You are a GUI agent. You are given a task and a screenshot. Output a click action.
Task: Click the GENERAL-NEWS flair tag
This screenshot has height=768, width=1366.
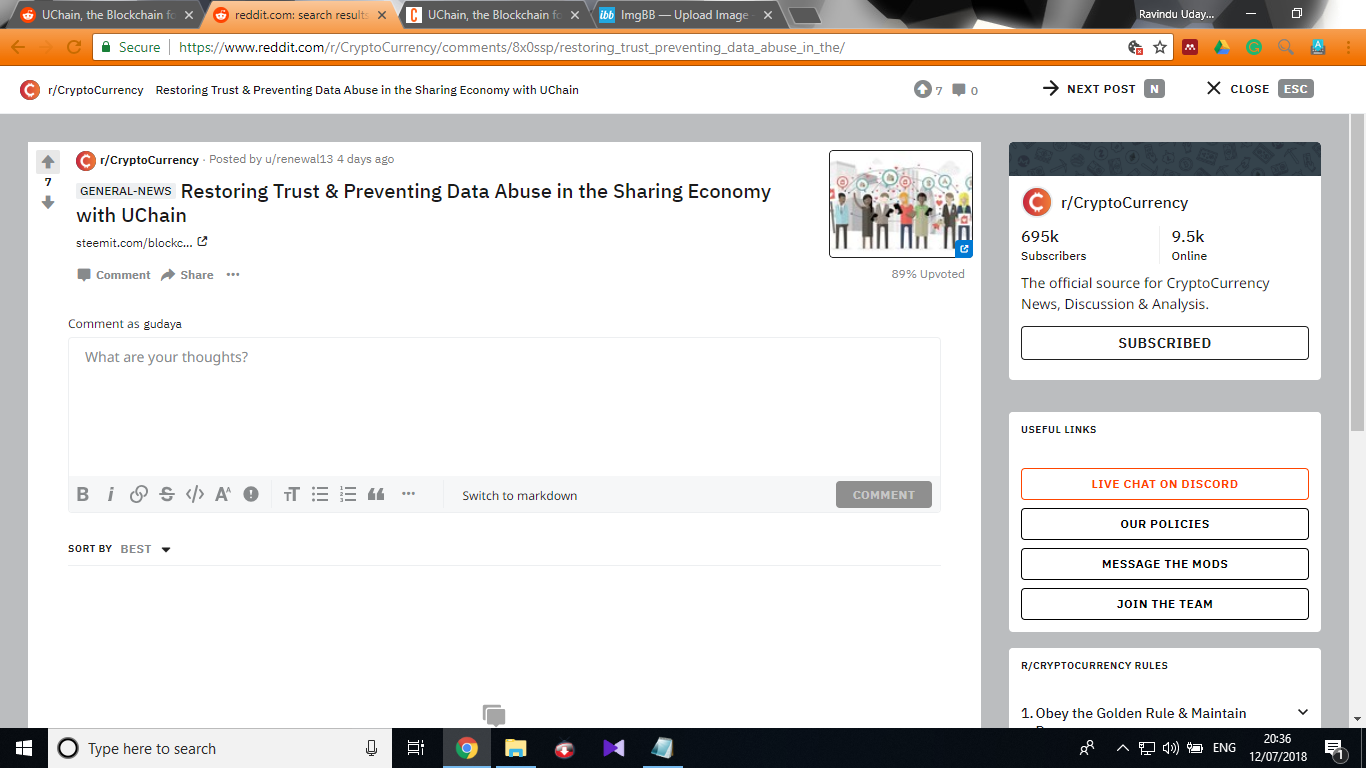click(125, 191)
